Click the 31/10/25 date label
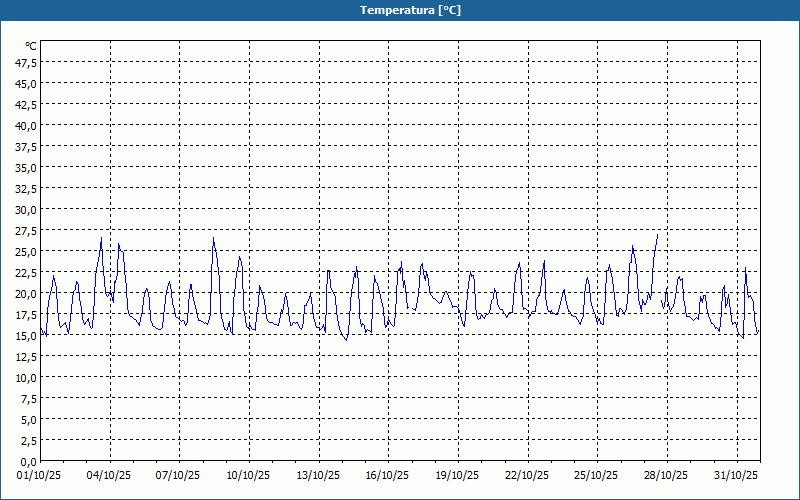Screen dimensions: 800x500 point(735,474)
